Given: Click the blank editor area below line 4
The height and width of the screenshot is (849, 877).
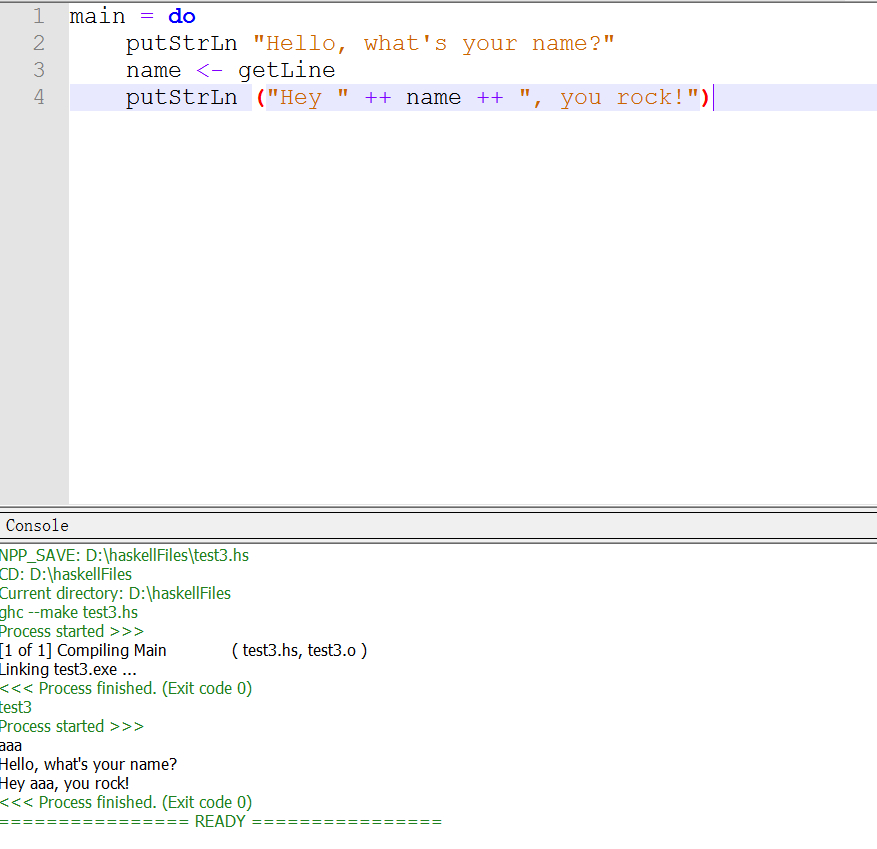Looking at the screenshot, I should coord(473,308).
